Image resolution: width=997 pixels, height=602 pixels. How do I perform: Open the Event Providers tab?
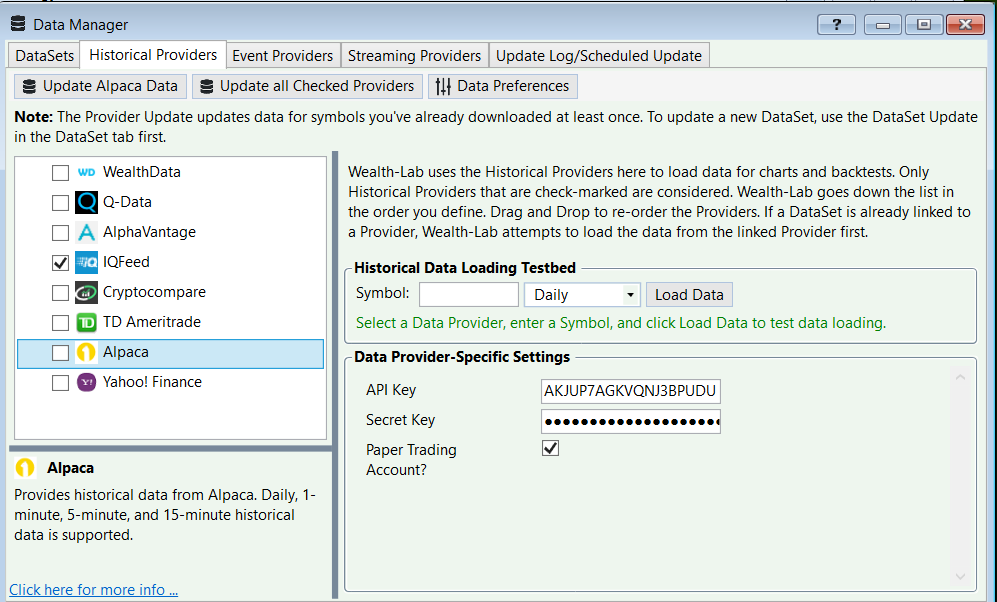(282, 56)
